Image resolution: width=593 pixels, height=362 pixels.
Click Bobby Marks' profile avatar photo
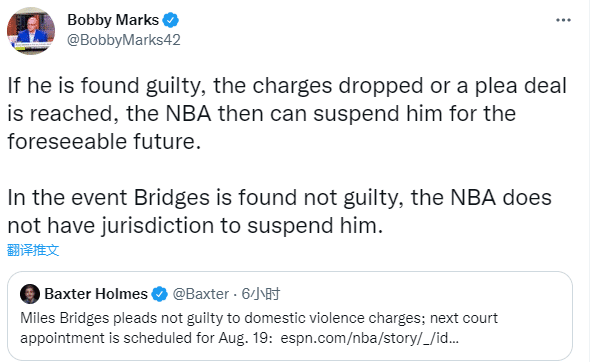[x=31, y=31]
